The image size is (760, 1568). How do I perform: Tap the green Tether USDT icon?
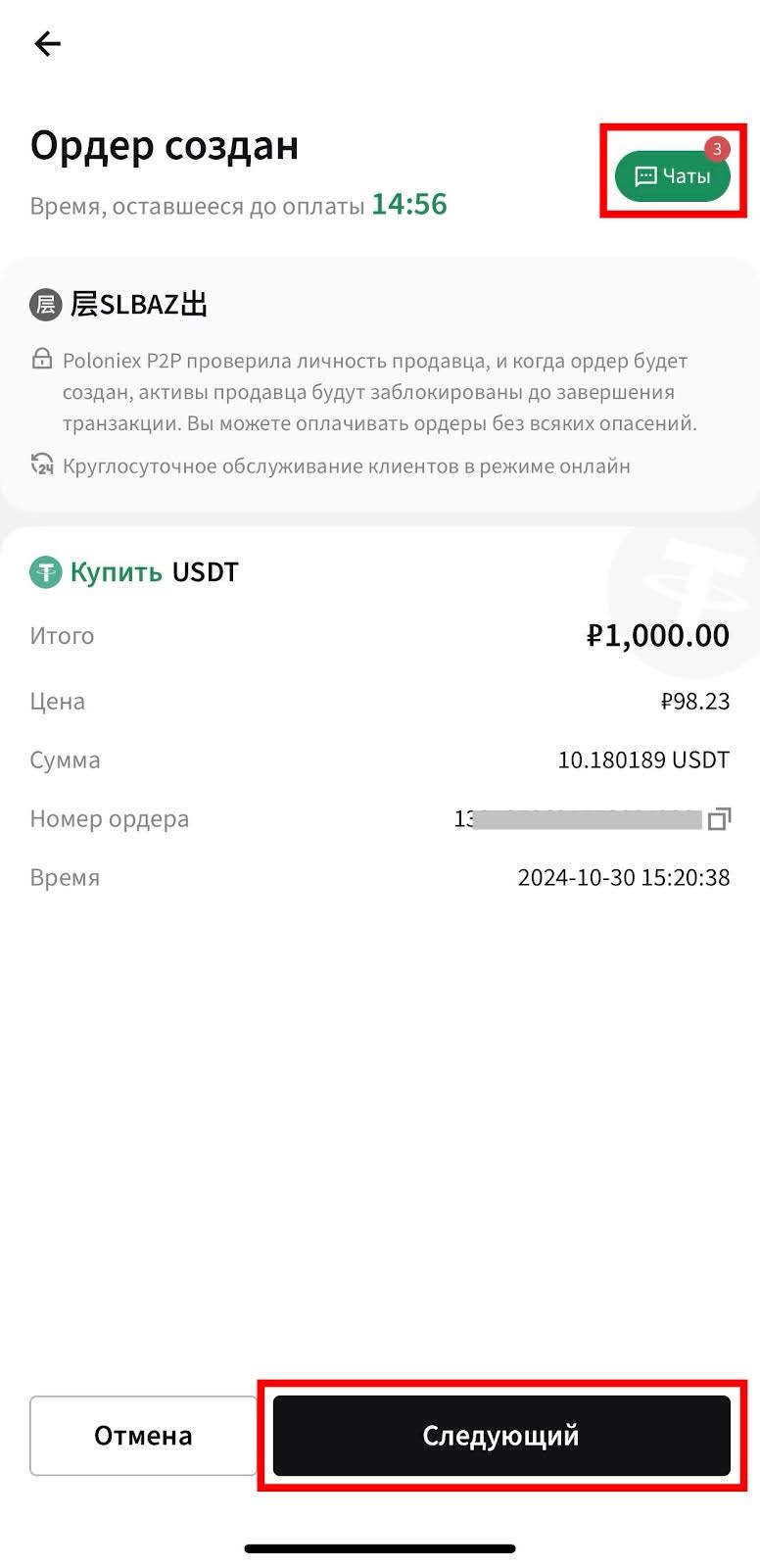click(x=46, y=572)
